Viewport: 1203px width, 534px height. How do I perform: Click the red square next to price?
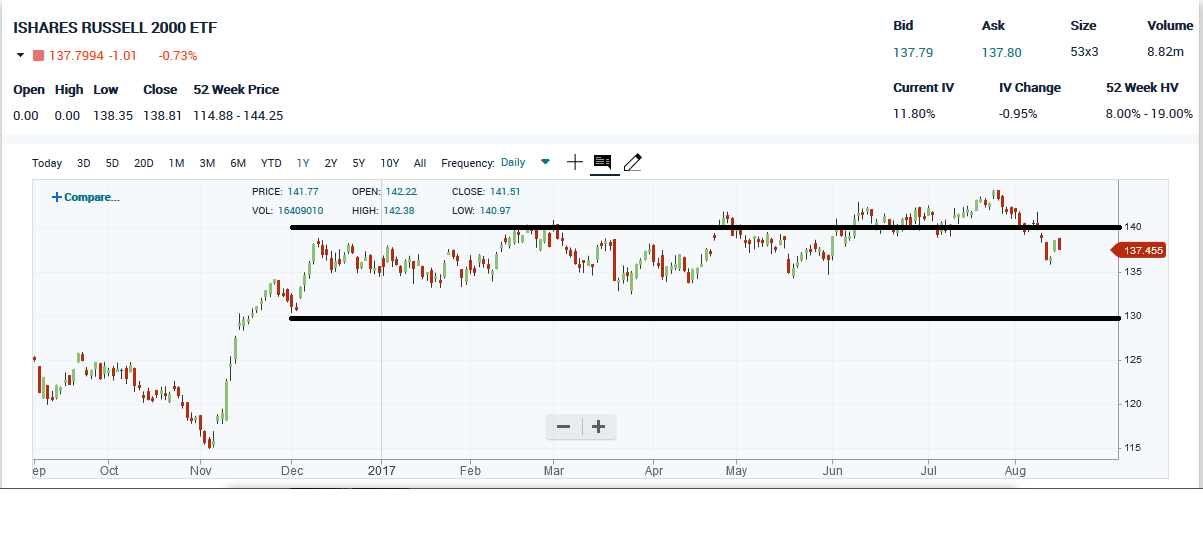click(x=39, y=56)
